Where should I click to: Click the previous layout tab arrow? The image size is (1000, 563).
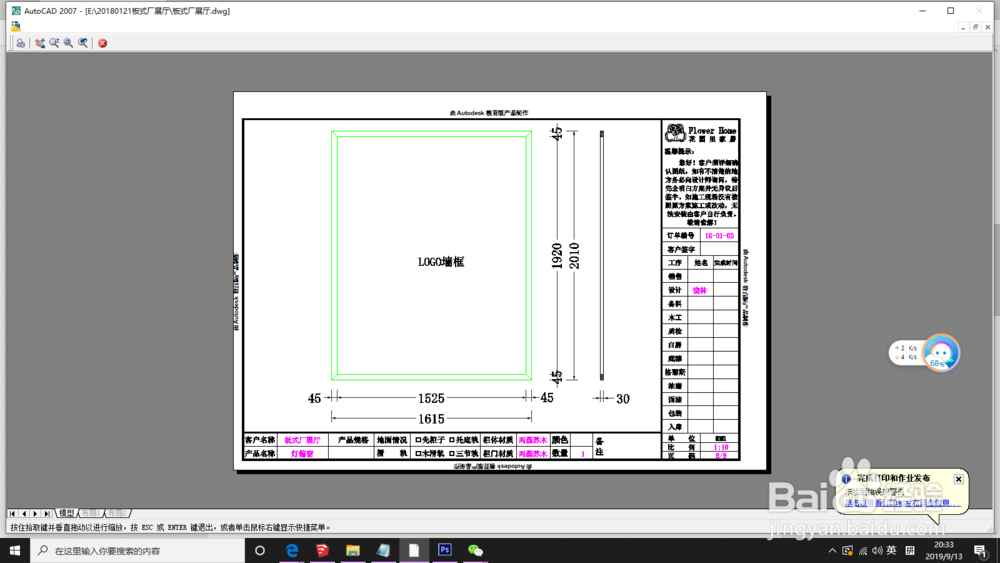[24, 513]
